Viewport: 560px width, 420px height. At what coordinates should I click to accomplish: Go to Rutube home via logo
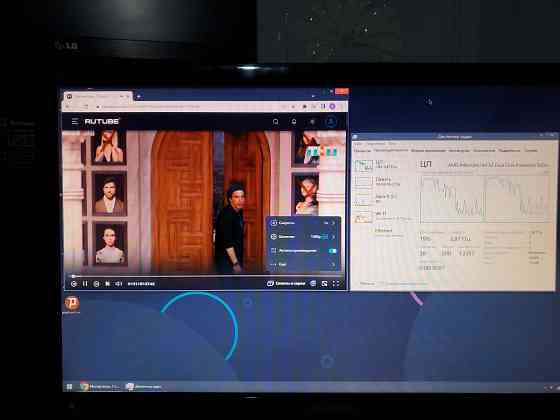(102, 121)
